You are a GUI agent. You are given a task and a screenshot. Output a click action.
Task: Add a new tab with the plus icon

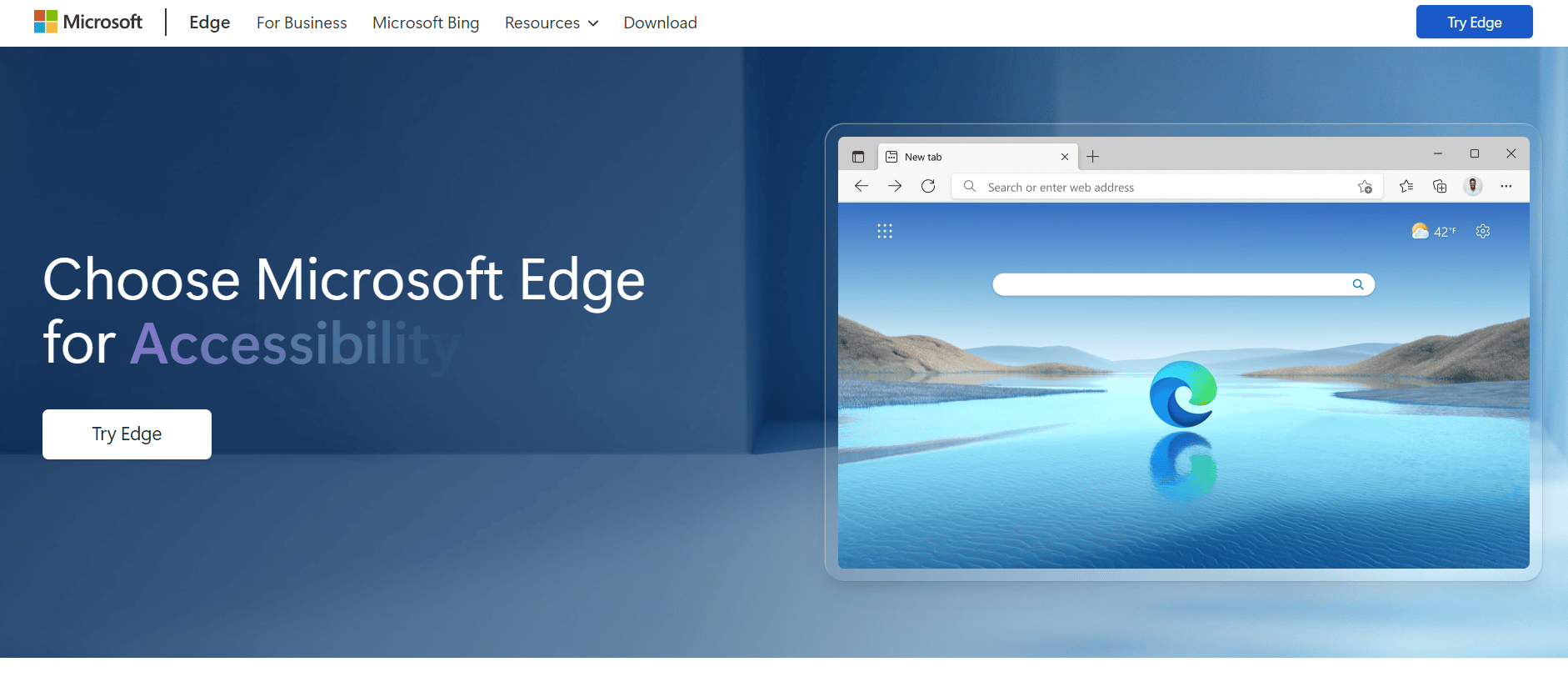click(1093, 157)
